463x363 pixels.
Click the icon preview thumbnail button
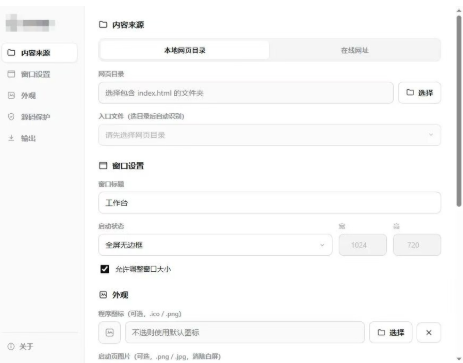(x=109, y=332)
